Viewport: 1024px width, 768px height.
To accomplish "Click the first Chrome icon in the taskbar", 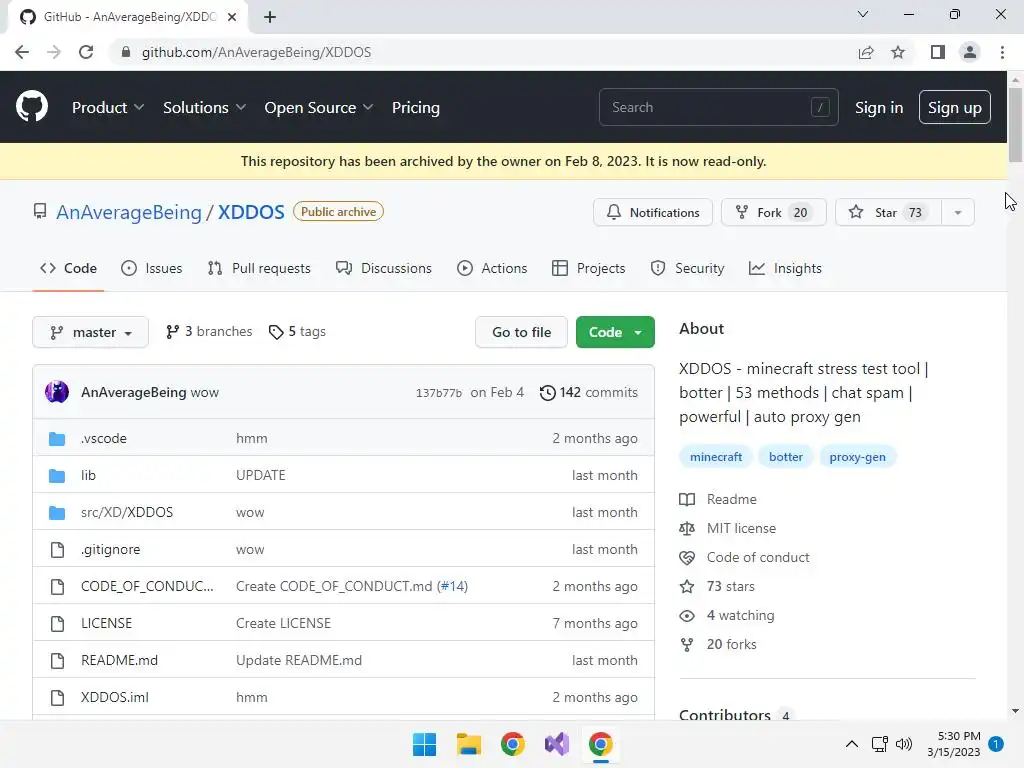I will pos(513,744).
